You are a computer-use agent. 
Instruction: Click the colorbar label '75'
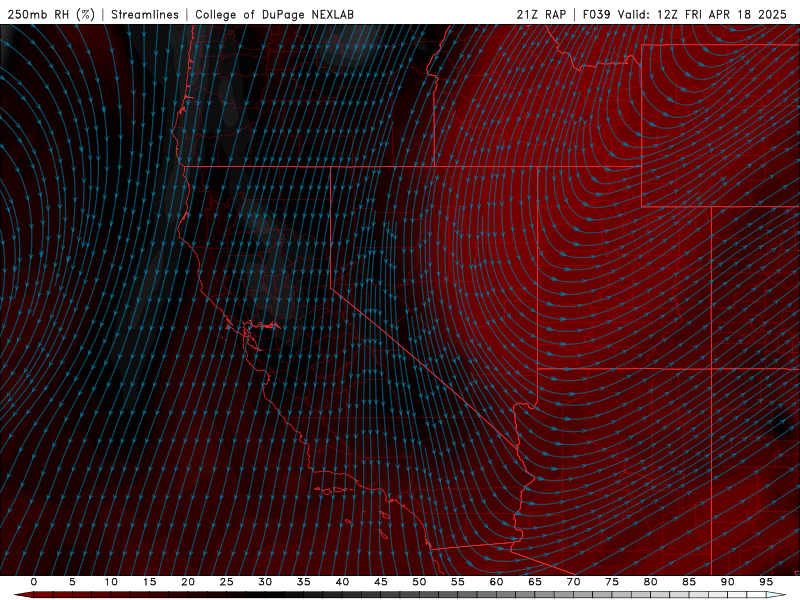(x=612, y=582)
